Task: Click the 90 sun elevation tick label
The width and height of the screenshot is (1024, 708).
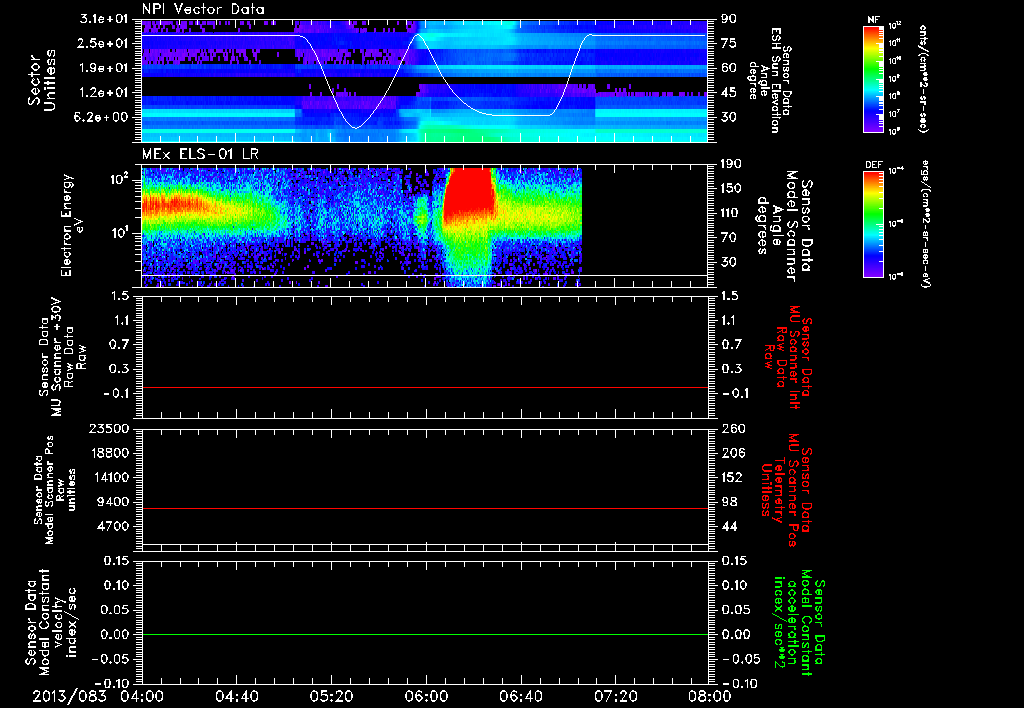Action: [729, 19]
